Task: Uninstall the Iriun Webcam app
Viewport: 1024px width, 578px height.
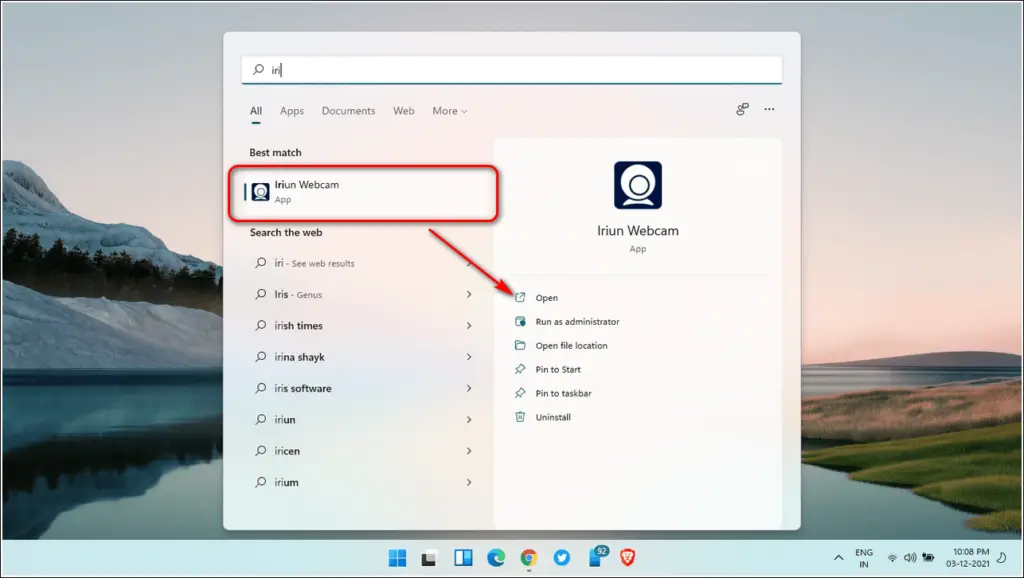Action: 552,417
